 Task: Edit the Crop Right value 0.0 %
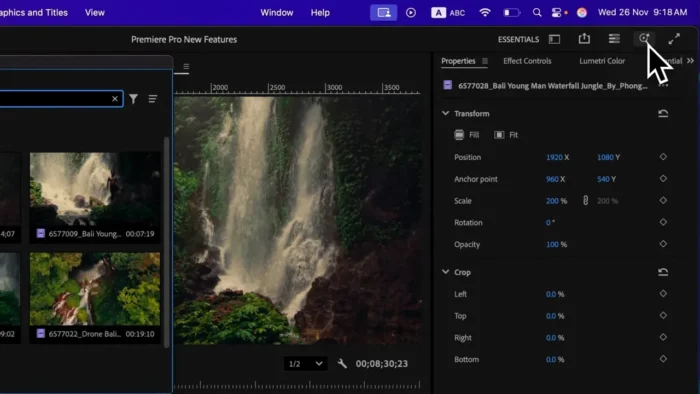click(x=555, y=338)
